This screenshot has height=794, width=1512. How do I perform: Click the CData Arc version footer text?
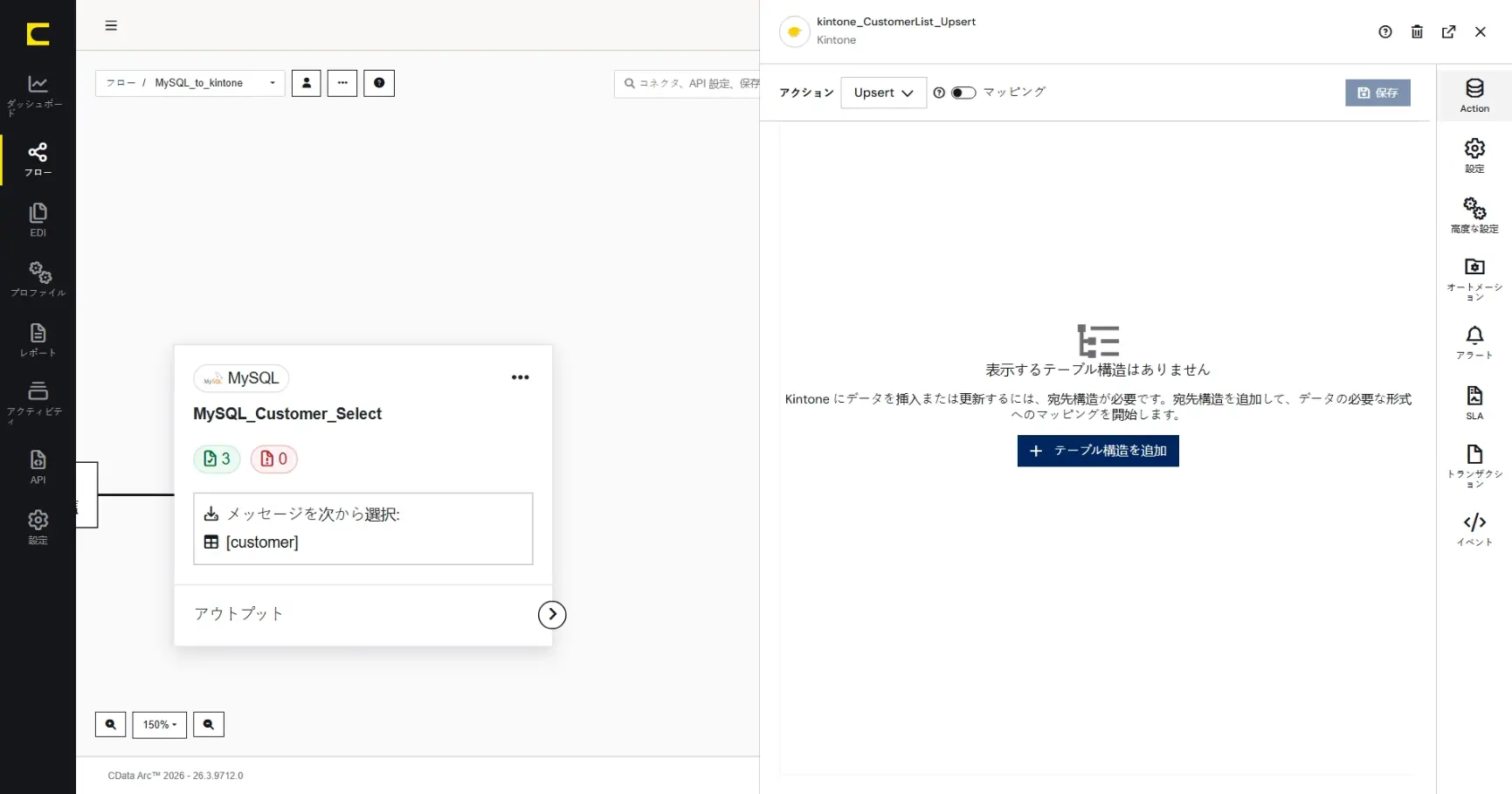click(176, 776)
